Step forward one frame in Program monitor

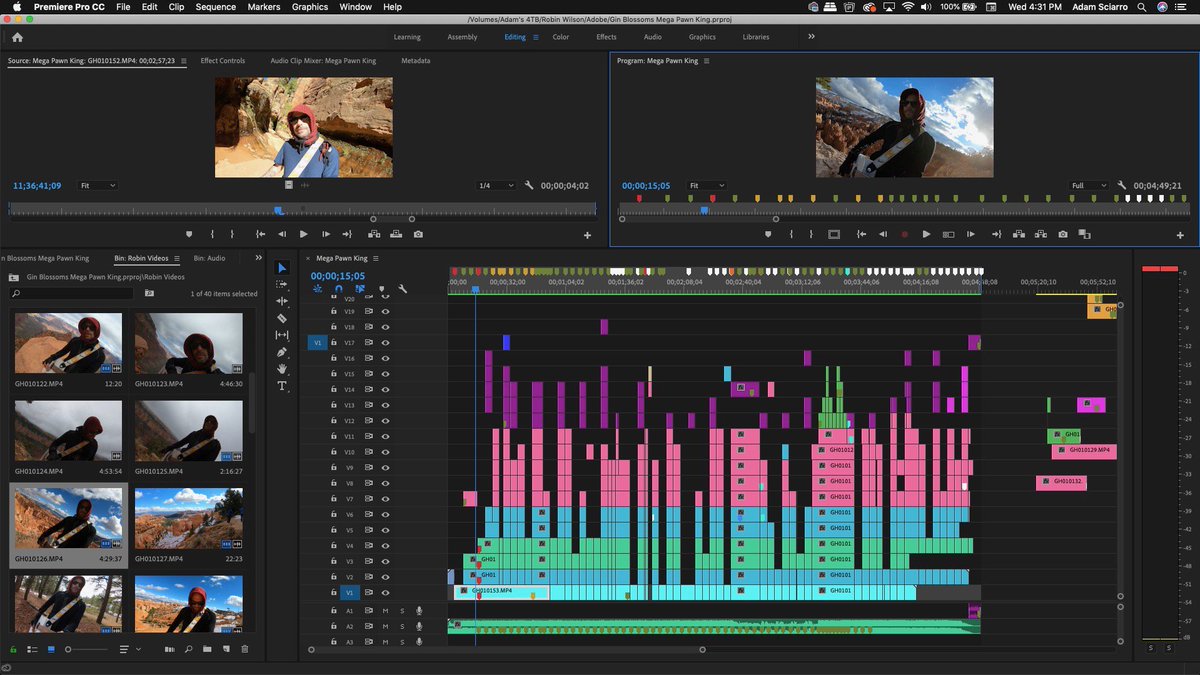click(971, 234)
